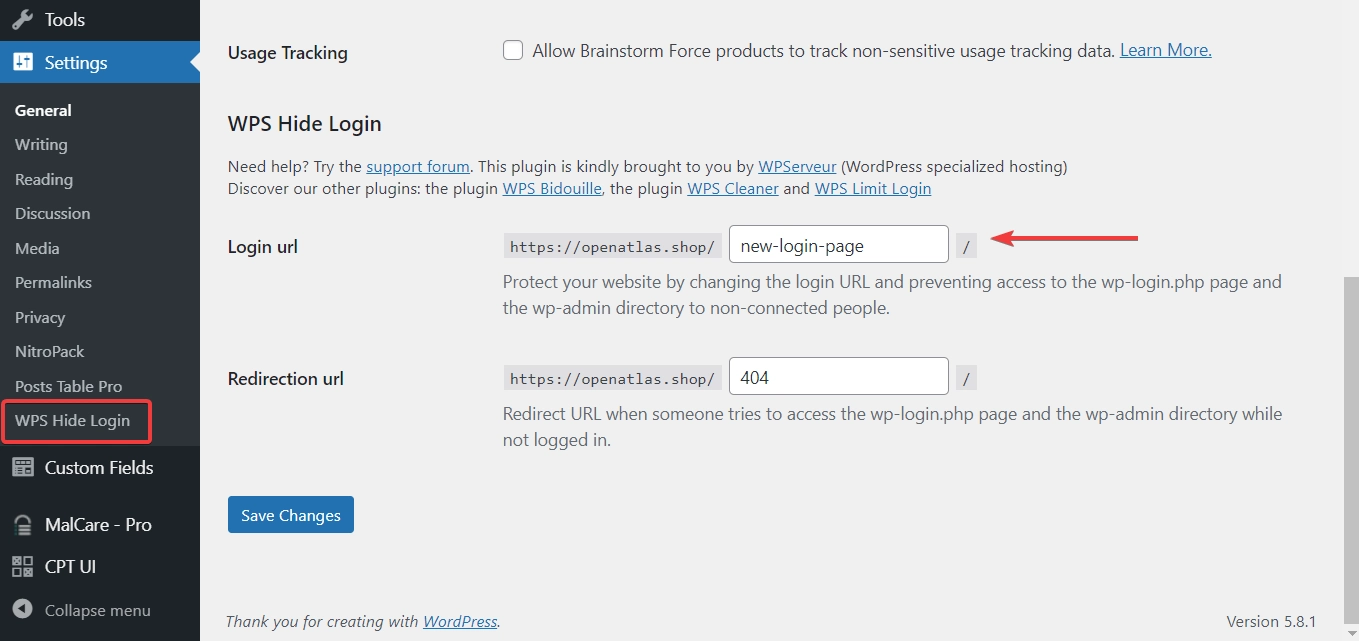The height and width of the screenshot is (641, 1359).
Task: Open the support forum link
Action: (418, 166)
